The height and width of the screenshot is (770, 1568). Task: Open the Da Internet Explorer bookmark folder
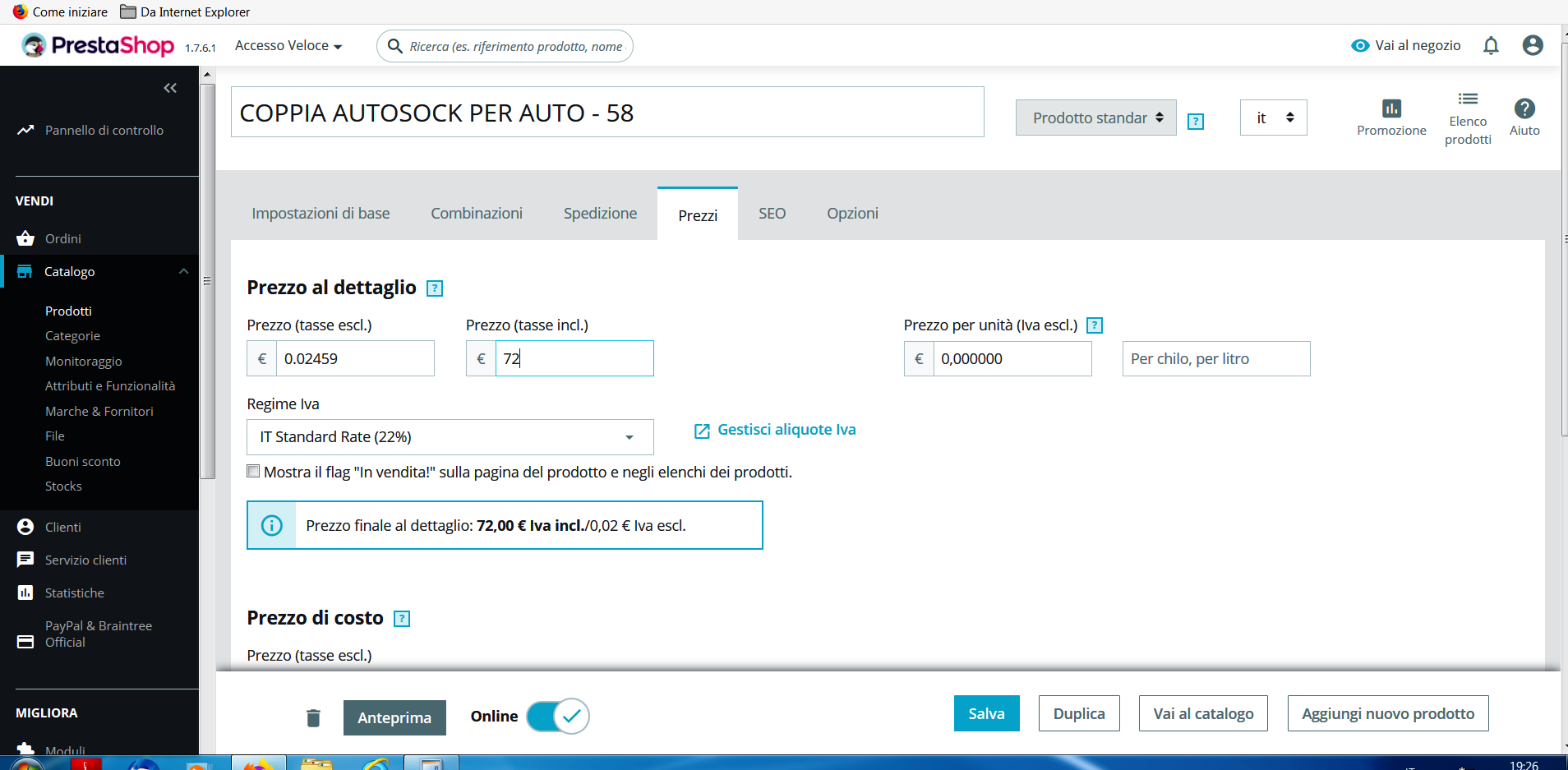click(x=185, y=12)
